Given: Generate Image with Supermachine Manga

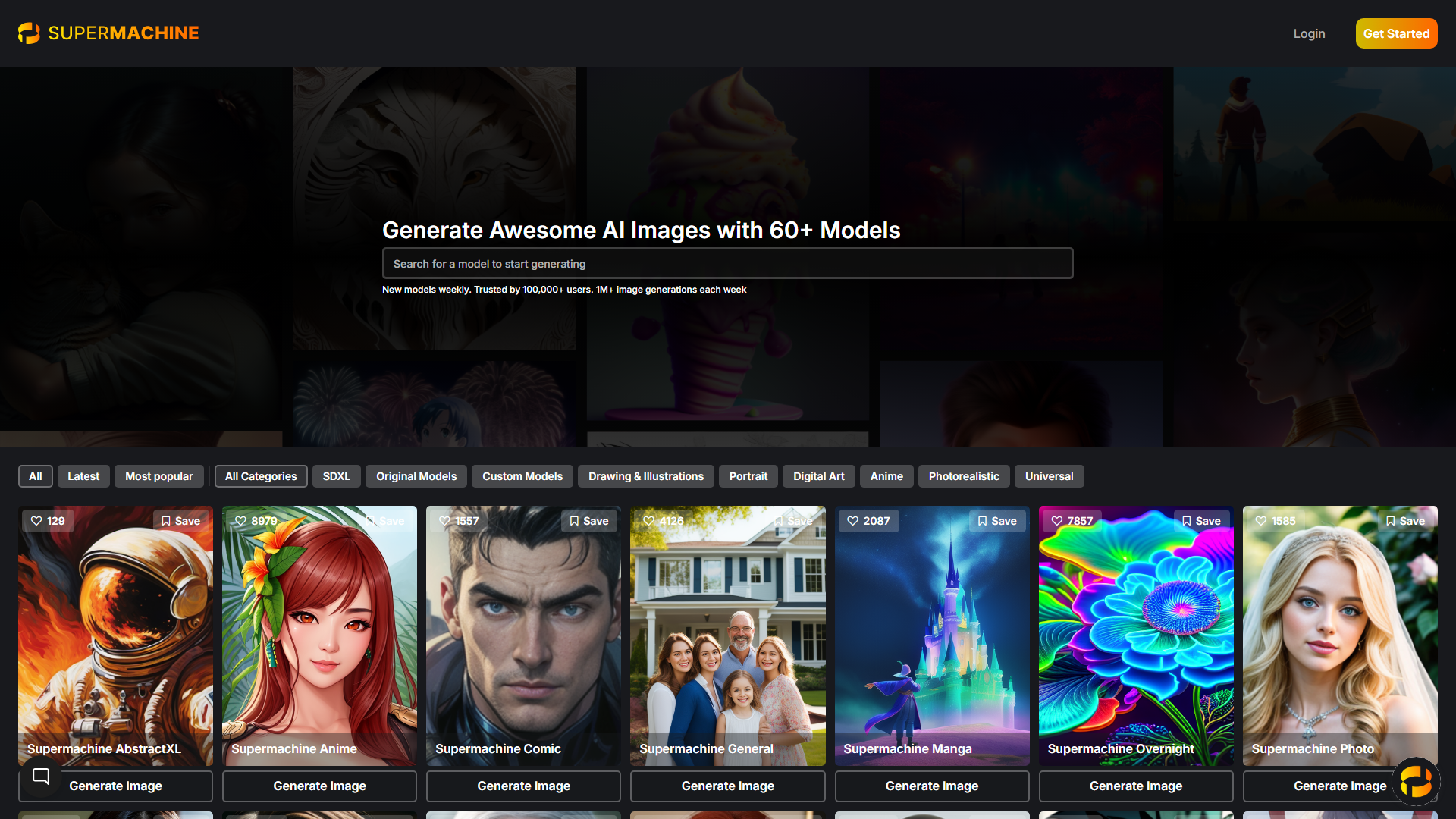Looking at the screenshot, I should [x=932, y=786].
